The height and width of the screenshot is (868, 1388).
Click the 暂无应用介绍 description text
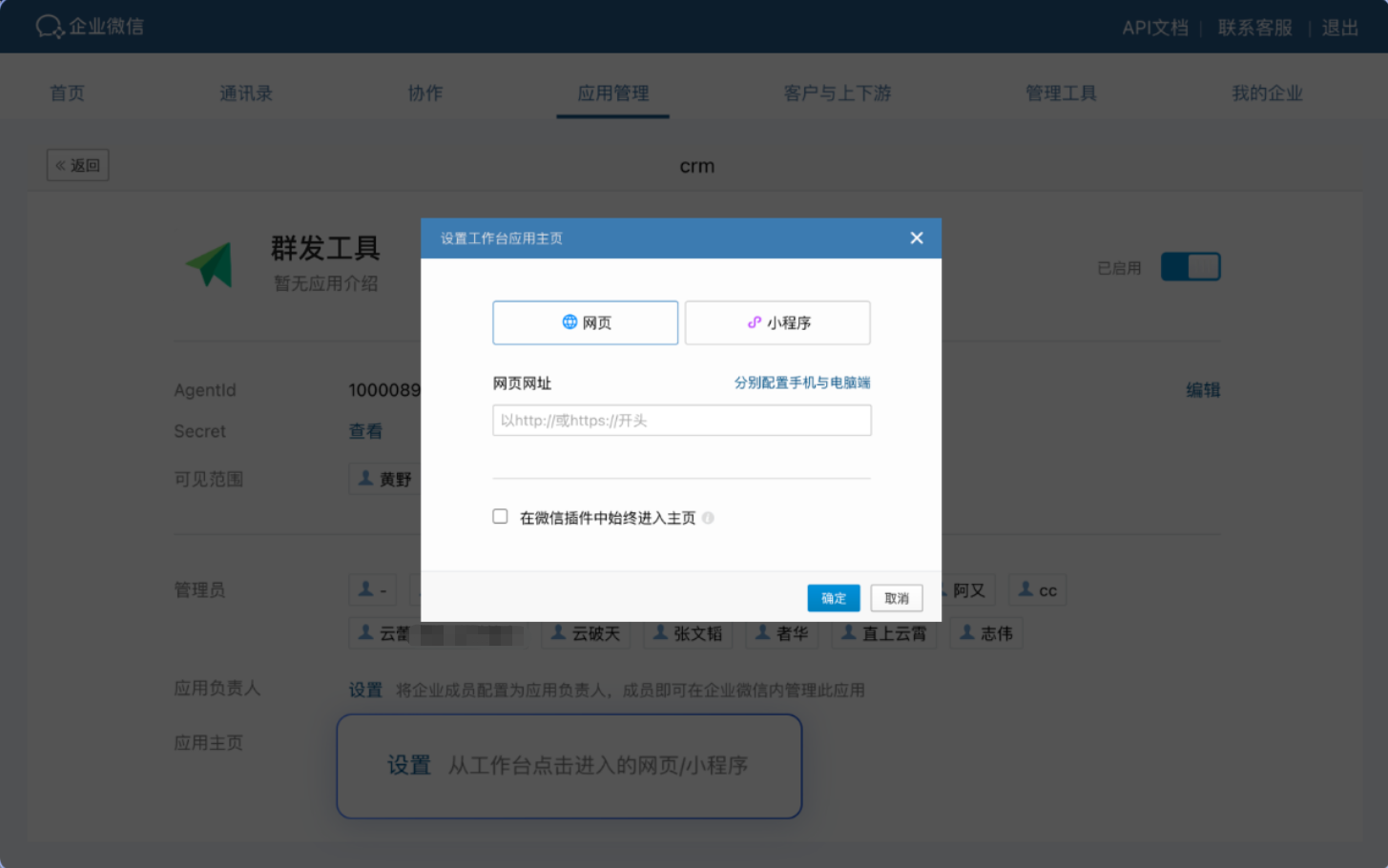(326, 283)
